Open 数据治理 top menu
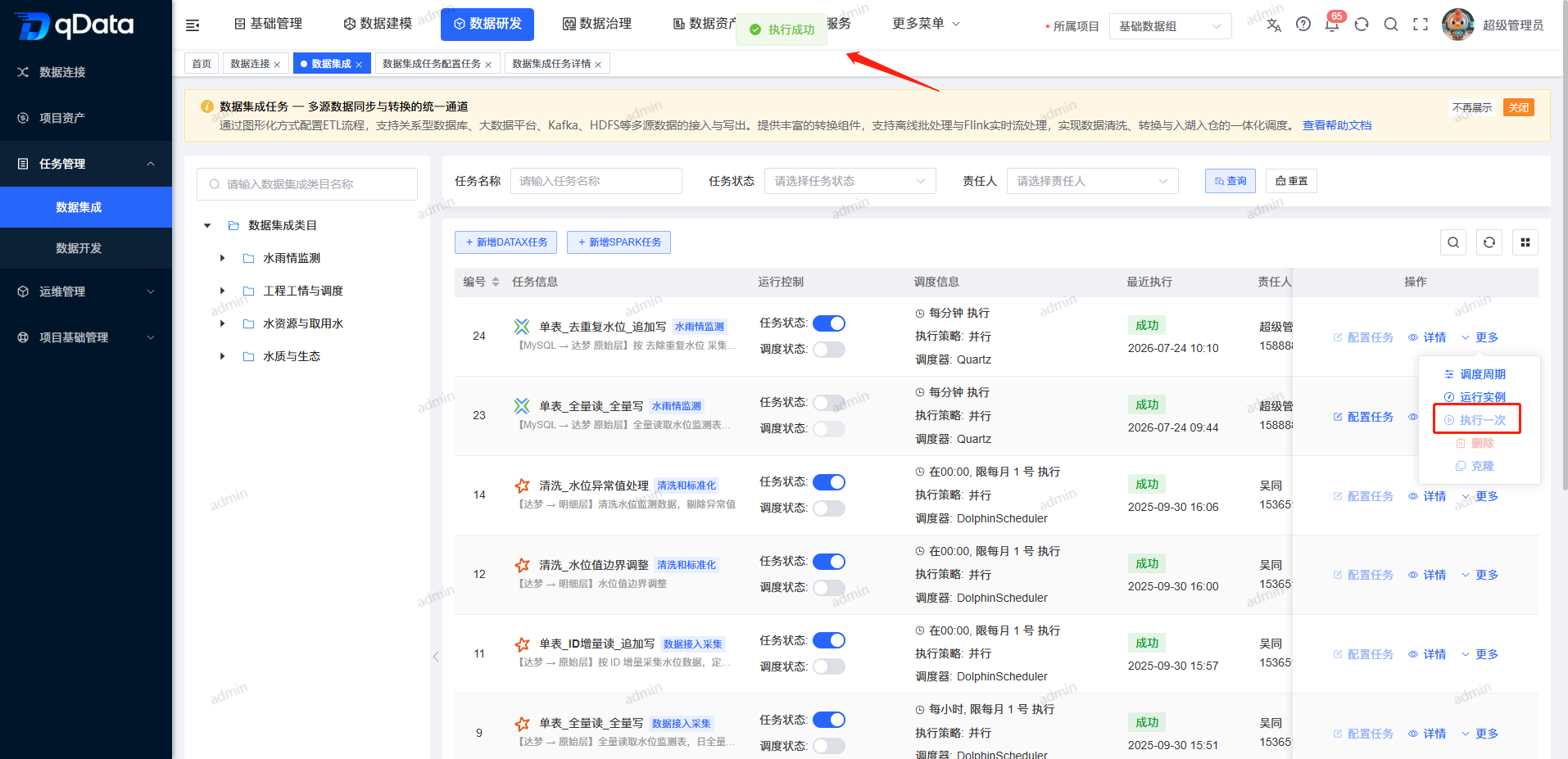 pyautogui.click(x=597, y=24)
